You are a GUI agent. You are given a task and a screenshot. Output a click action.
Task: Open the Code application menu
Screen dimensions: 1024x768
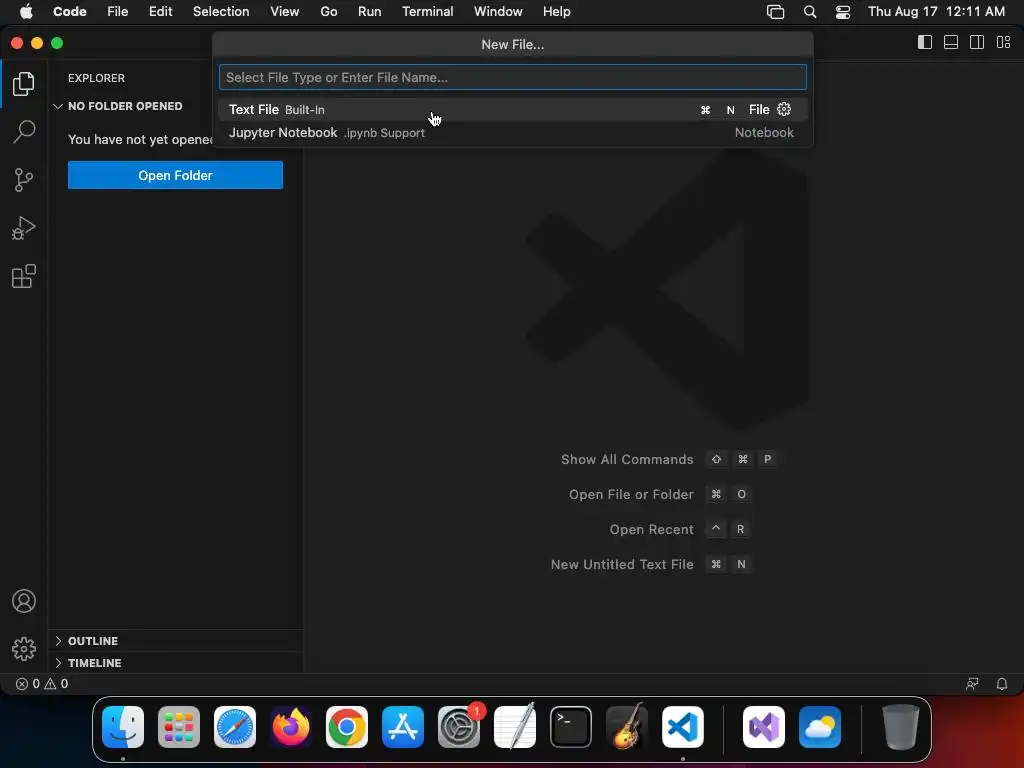69,11
